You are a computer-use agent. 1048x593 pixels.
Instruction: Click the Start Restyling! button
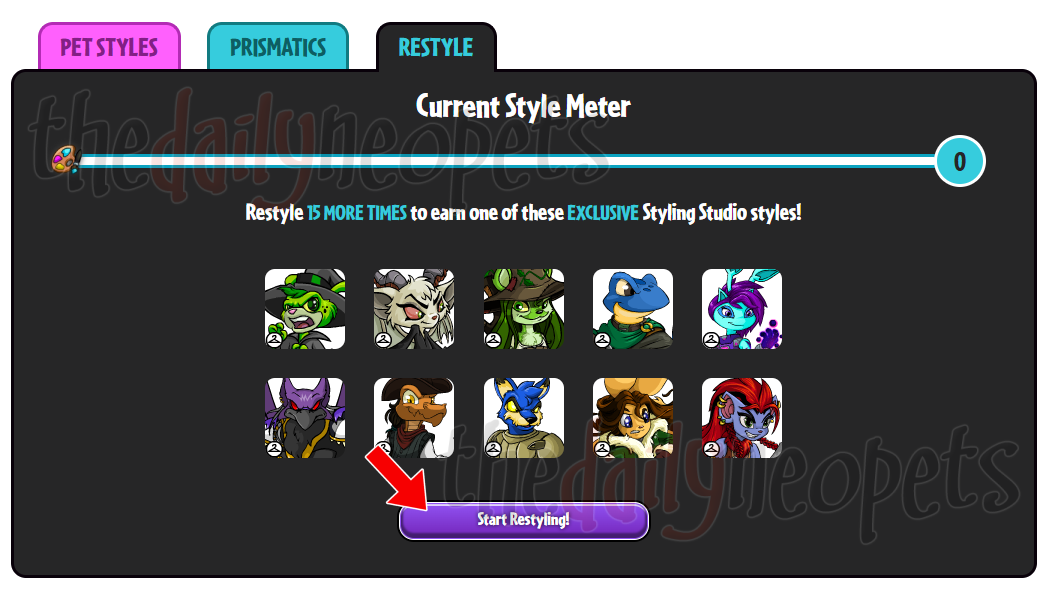[523, 520]
